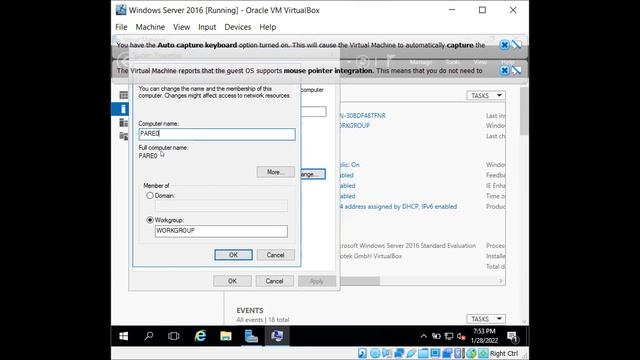Click the keyboard capture icon beside Right Ctrl

click(483, 353)
